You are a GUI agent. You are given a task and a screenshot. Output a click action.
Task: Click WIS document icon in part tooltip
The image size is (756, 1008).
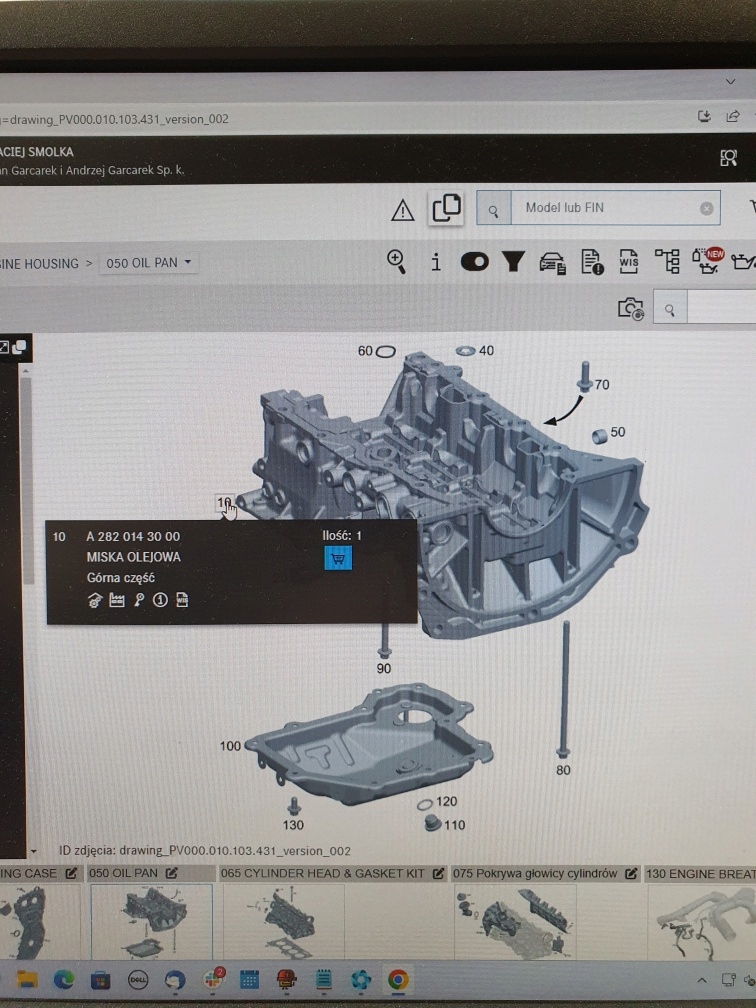tap(183, 600)
